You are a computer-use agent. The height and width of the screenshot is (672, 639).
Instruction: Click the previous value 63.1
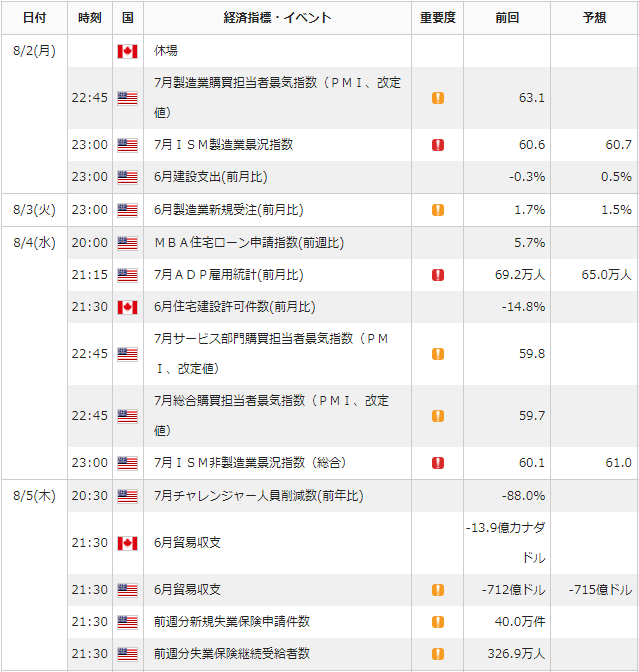coord(532,98)
